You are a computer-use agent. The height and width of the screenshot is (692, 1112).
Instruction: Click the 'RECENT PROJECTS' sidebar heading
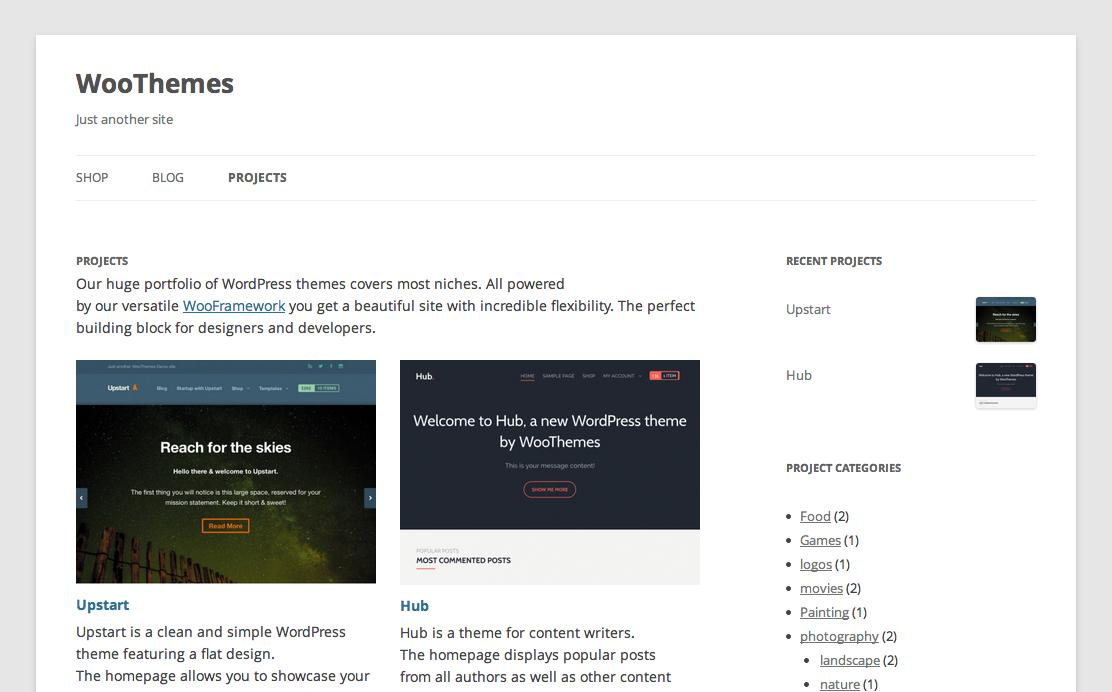pos(834,261)
